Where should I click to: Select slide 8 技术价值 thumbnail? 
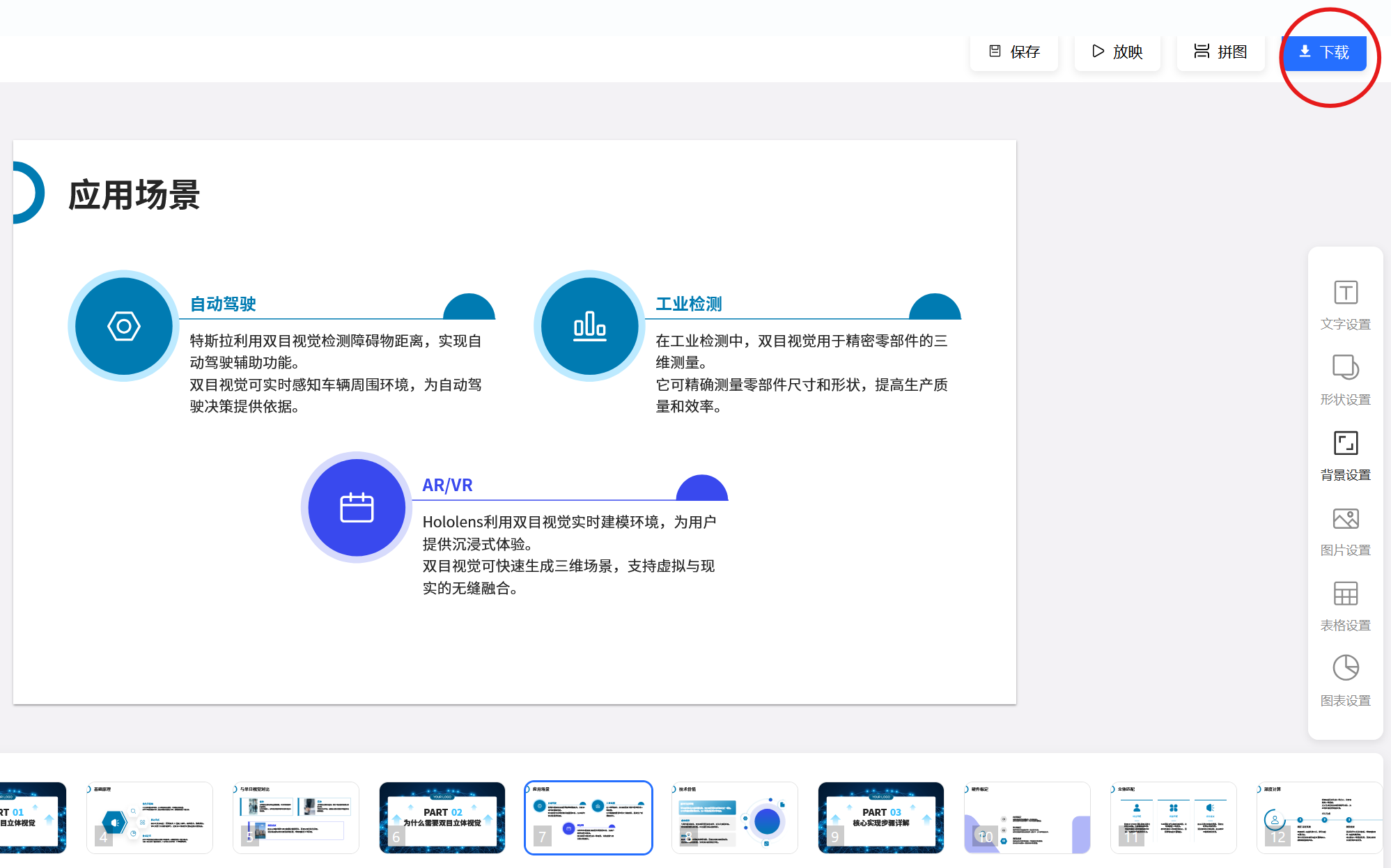[x=734, y=818]
